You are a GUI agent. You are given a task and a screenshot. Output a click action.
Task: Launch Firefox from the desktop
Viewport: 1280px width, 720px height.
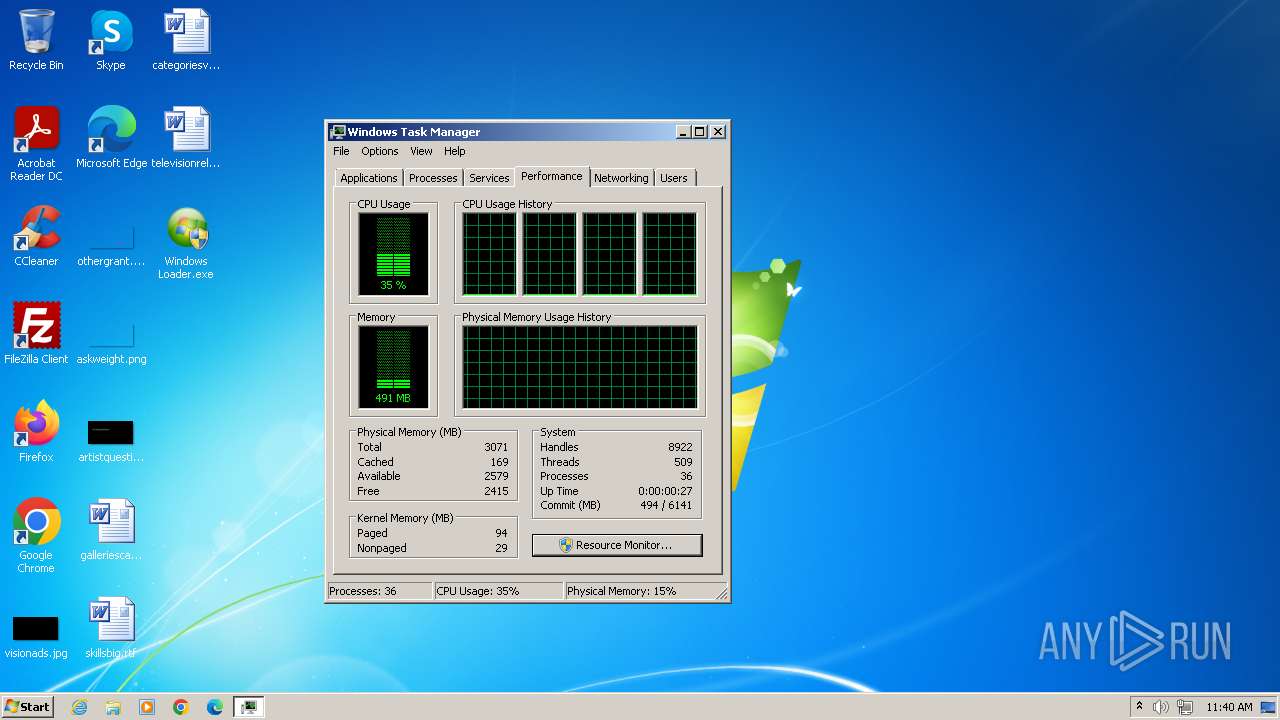click(36, 431)
